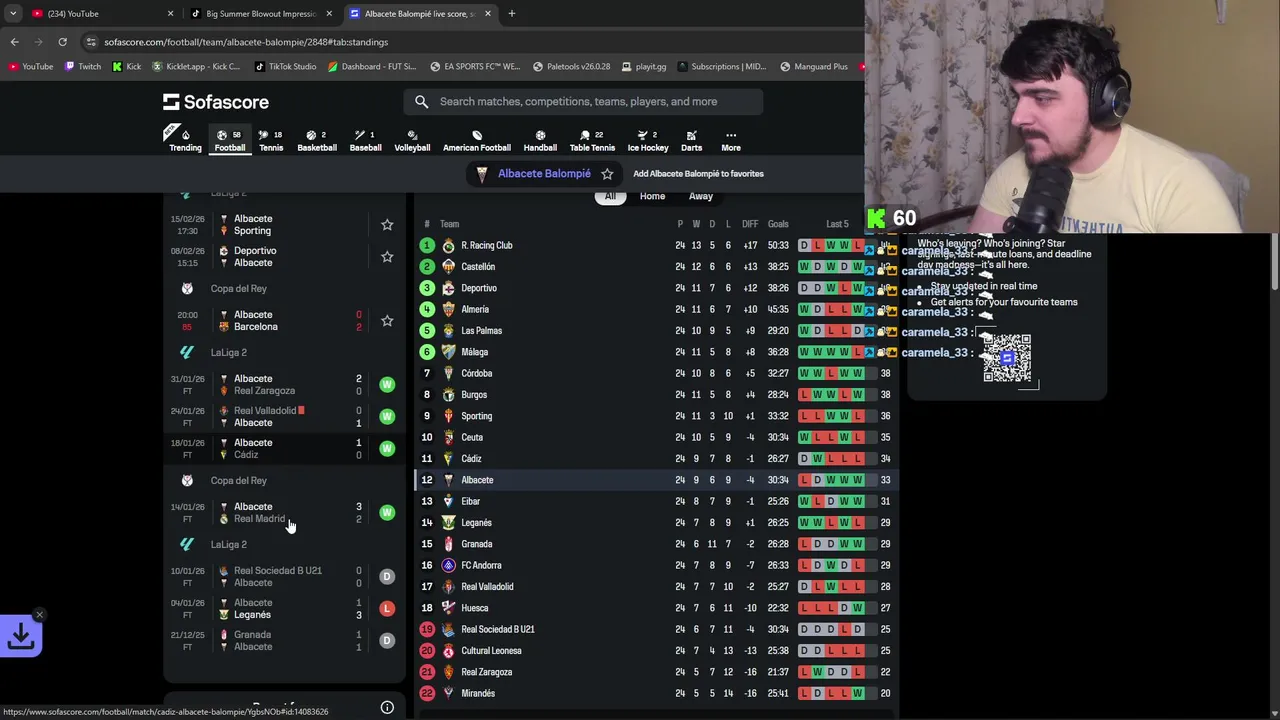Open Almería team in standings

[475, 309]
